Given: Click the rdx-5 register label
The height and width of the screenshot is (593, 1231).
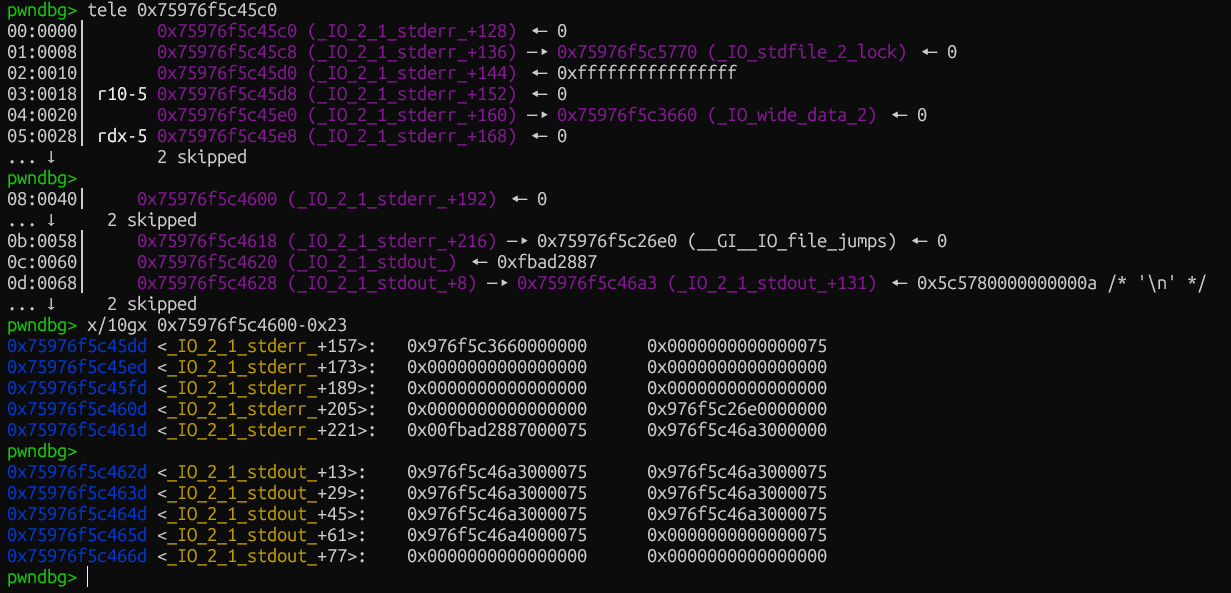Looking at the screenshot, I should [122, 136].
